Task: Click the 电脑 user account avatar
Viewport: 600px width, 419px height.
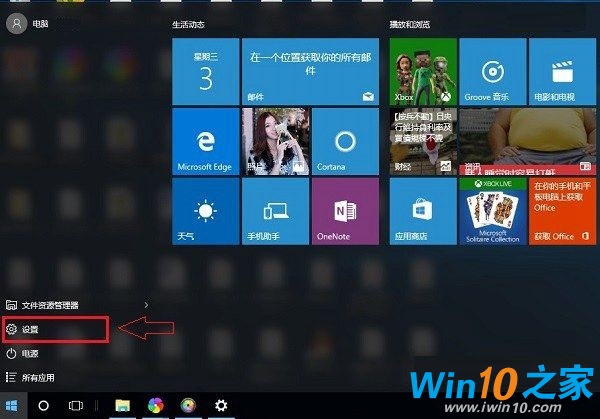Action: pos(16,24)
